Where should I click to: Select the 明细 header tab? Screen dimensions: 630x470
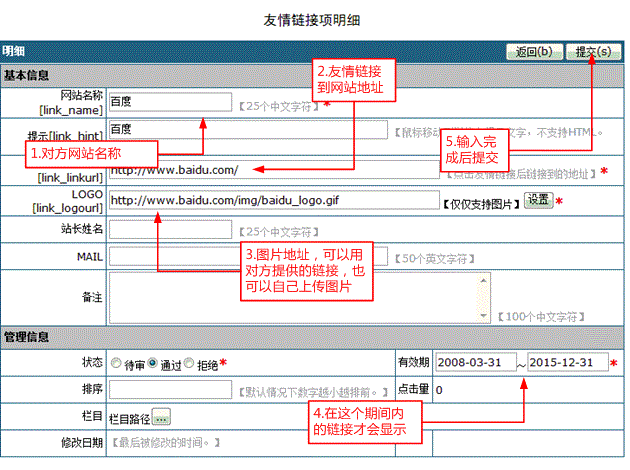point(14,52)
